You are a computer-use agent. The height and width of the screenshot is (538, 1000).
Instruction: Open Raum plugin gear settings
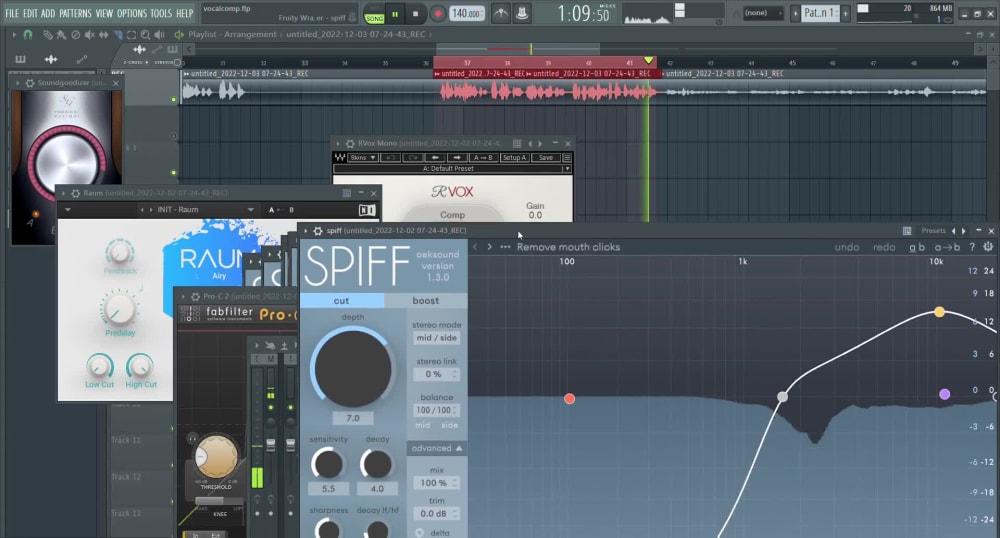click(x=75, y=193)
